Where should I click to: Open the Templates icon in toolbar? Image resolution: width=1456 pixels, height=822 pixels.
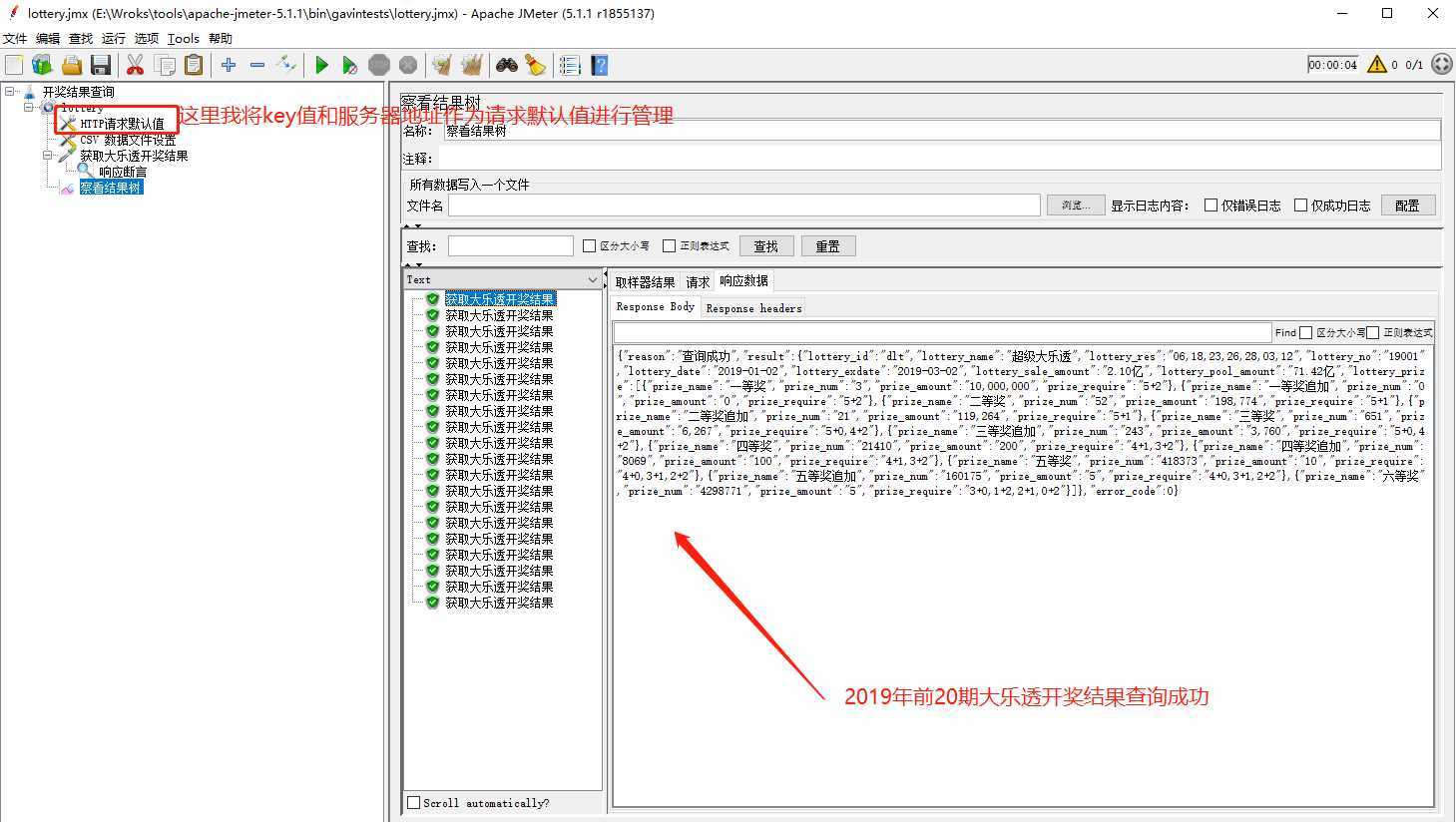[x=42, y=65]
